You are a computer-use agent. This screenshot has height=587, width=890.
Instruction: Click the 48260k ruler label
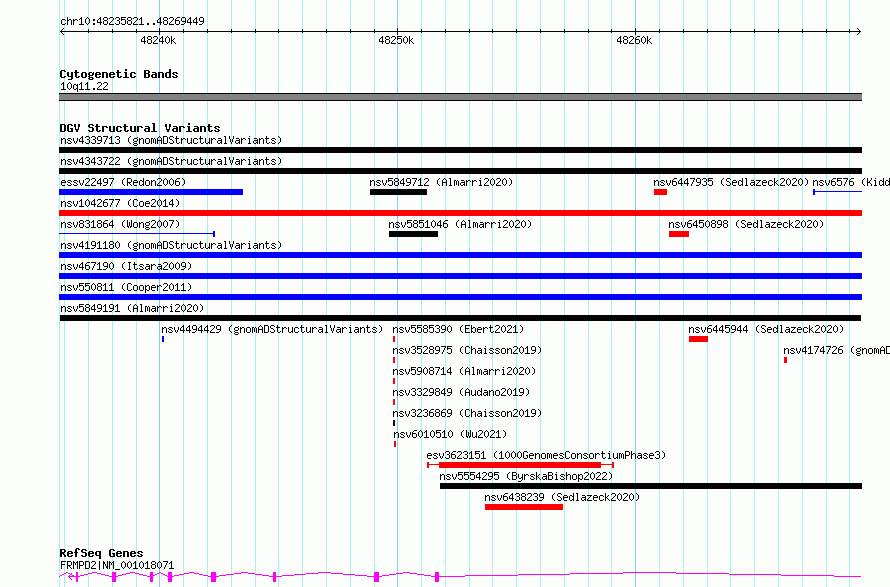634,40
